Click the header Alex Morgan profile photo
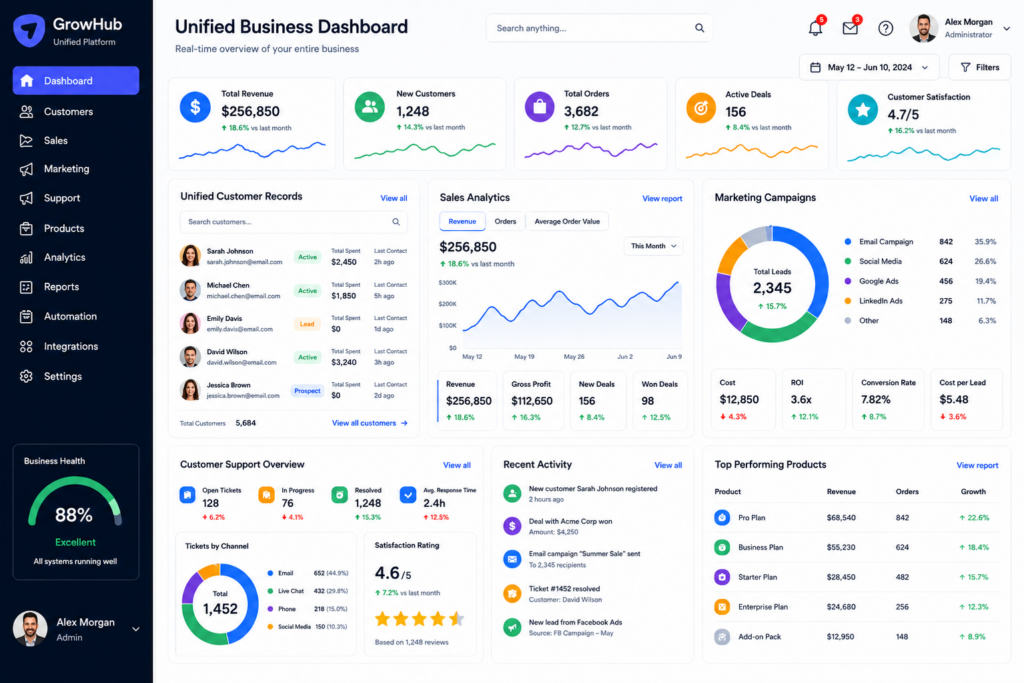The height and width of the screenshot is (683, 1024). point(923,28)
